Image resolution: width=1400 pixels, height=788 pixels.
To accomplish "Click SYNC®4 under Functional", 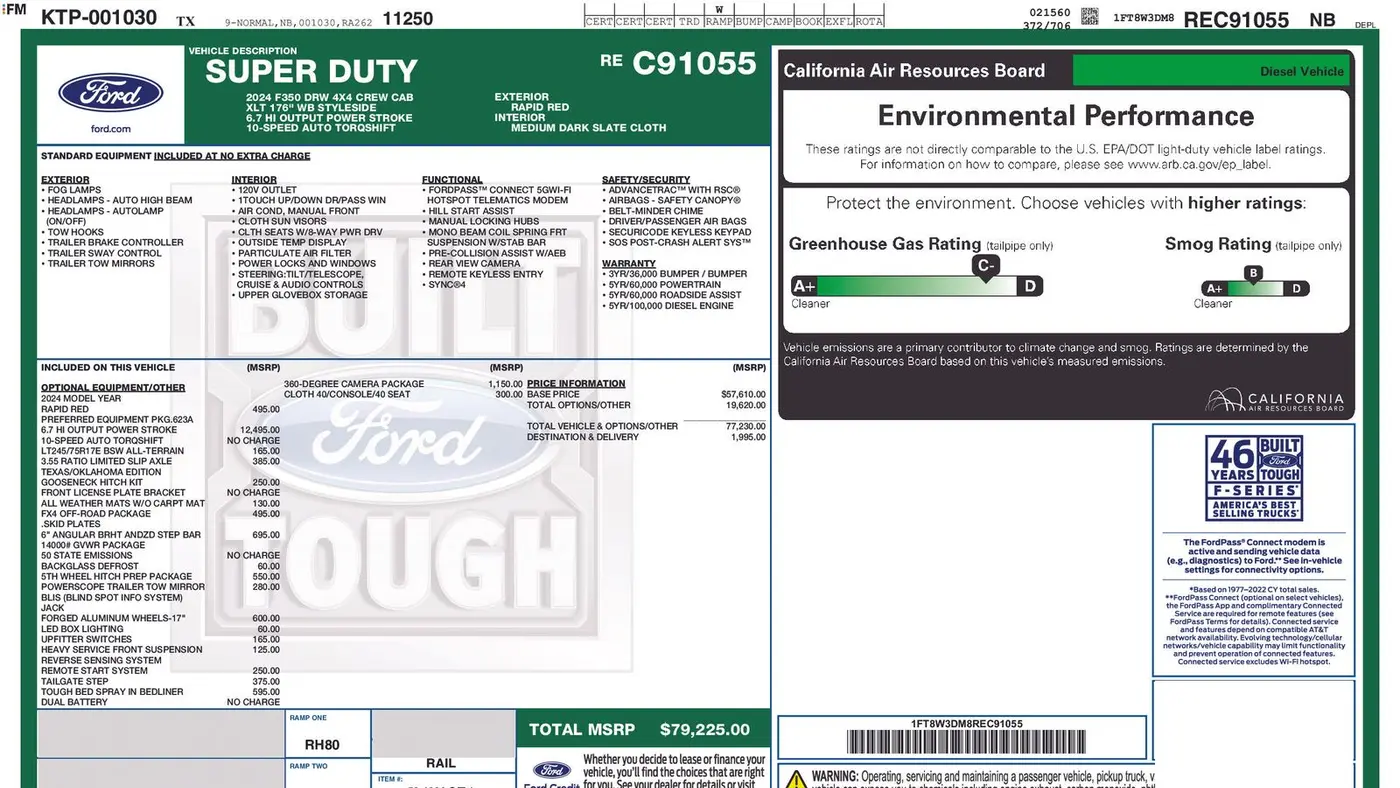I will pos(447,284).
